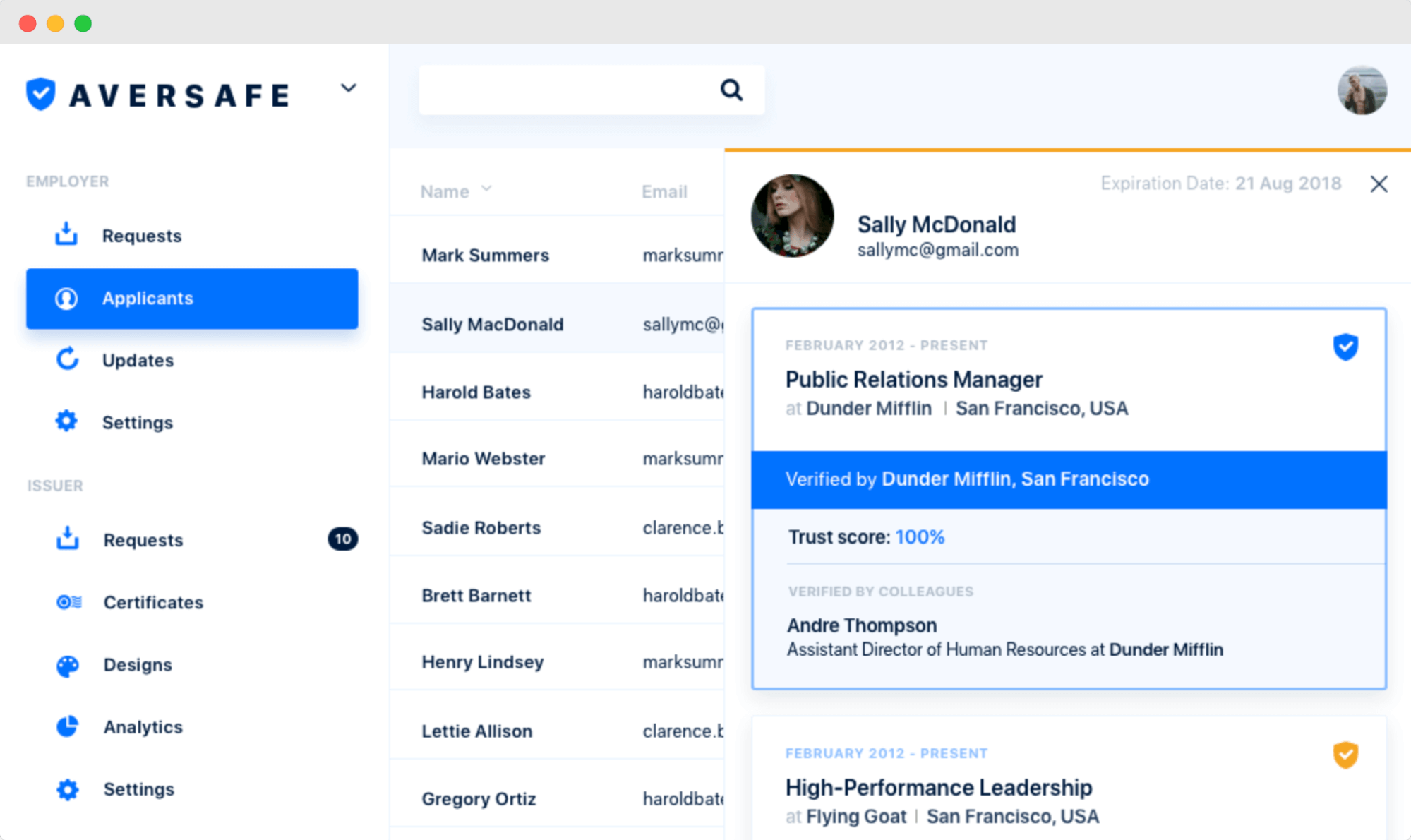
Task: Click the sallymc@gmail.com email address
Action: [x=937, y=250]
